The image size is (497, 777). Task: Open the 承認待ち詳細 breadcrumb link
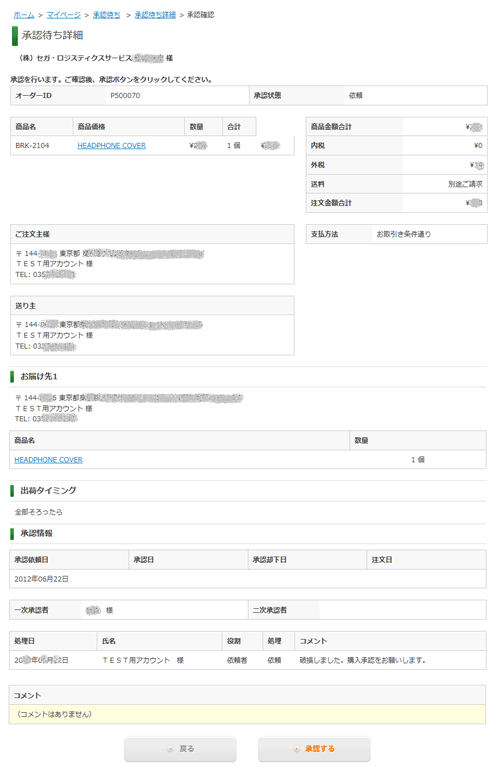point(155,15)
